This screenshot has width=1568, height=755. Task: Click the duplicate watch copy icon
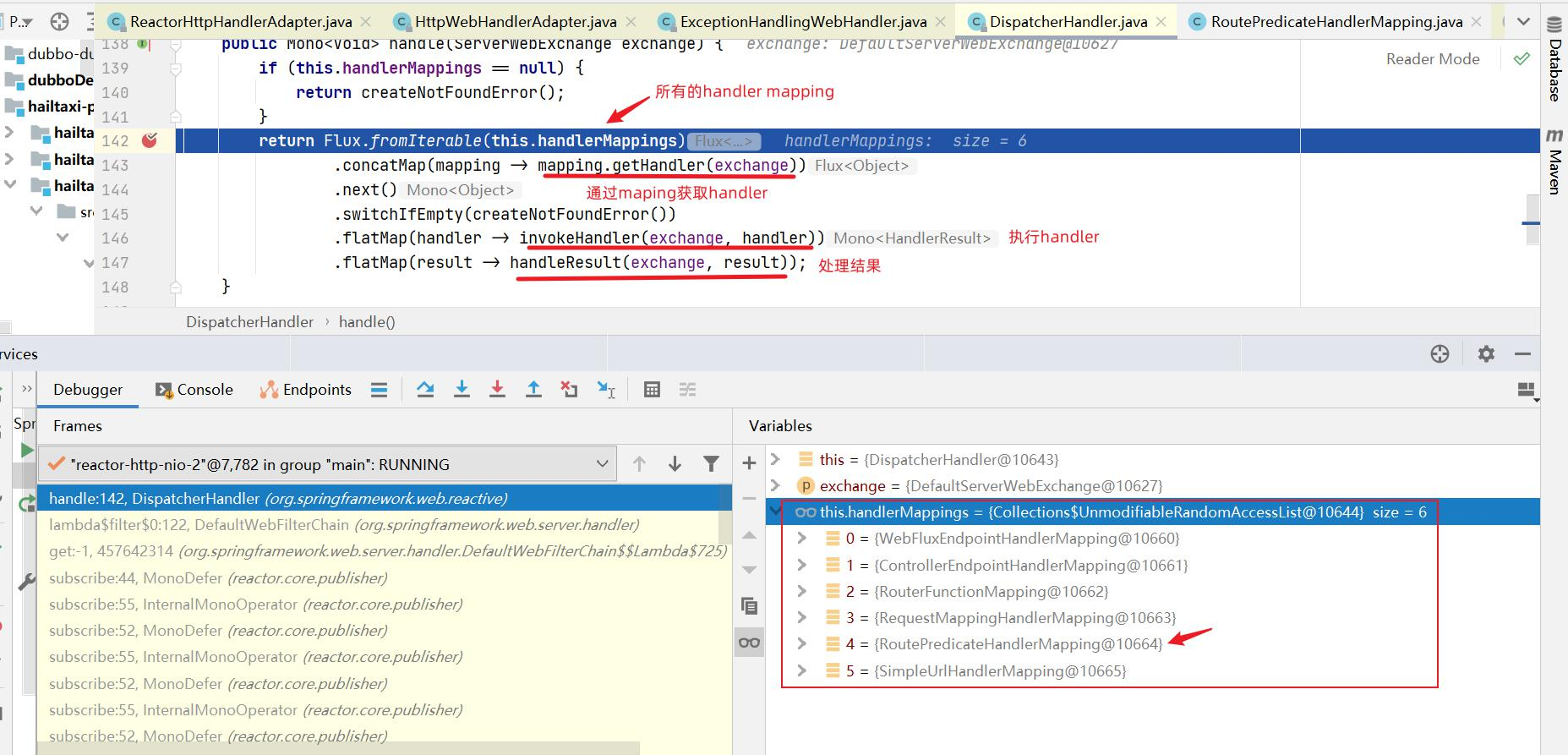click(x=749, y=605)
